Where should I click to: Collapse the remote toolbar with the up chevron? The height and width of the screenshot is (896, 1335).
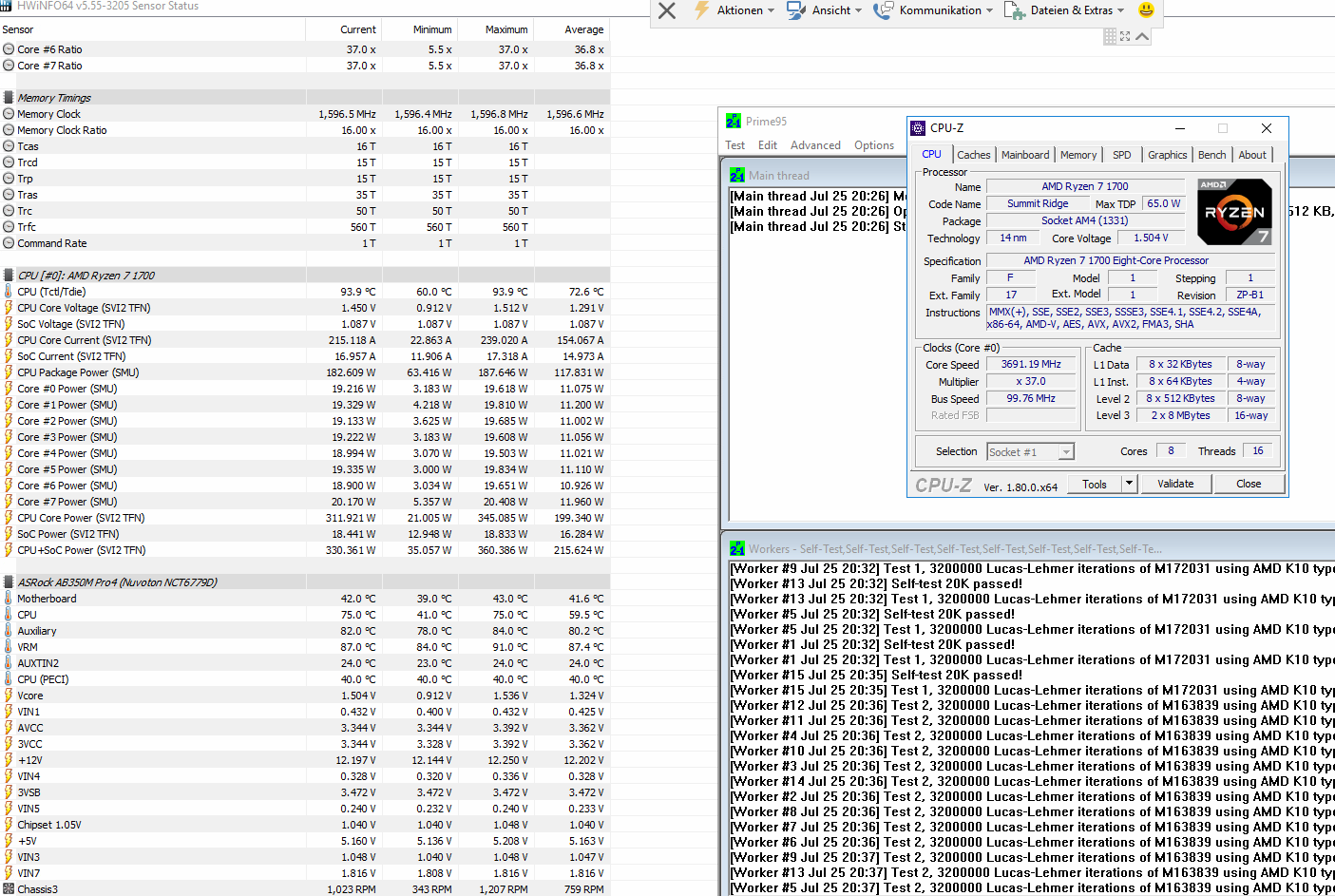tap(1142, 36)
